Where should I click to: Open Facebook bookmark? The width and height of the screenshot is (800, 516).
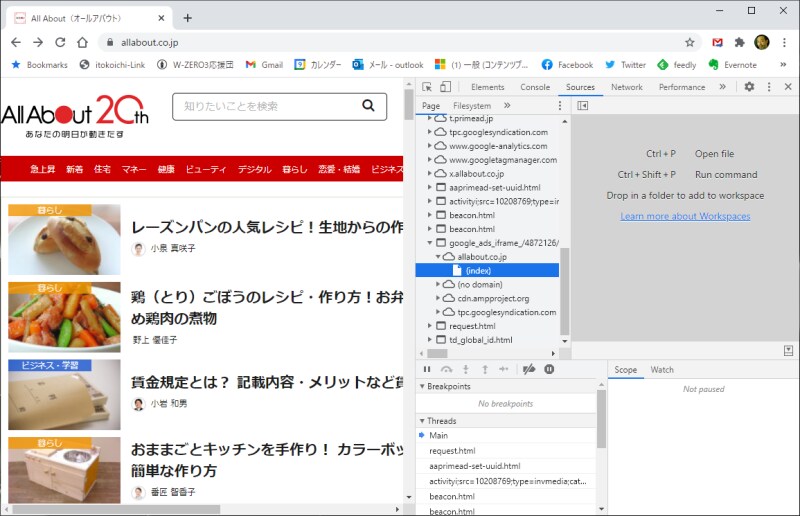click(567, 65)
